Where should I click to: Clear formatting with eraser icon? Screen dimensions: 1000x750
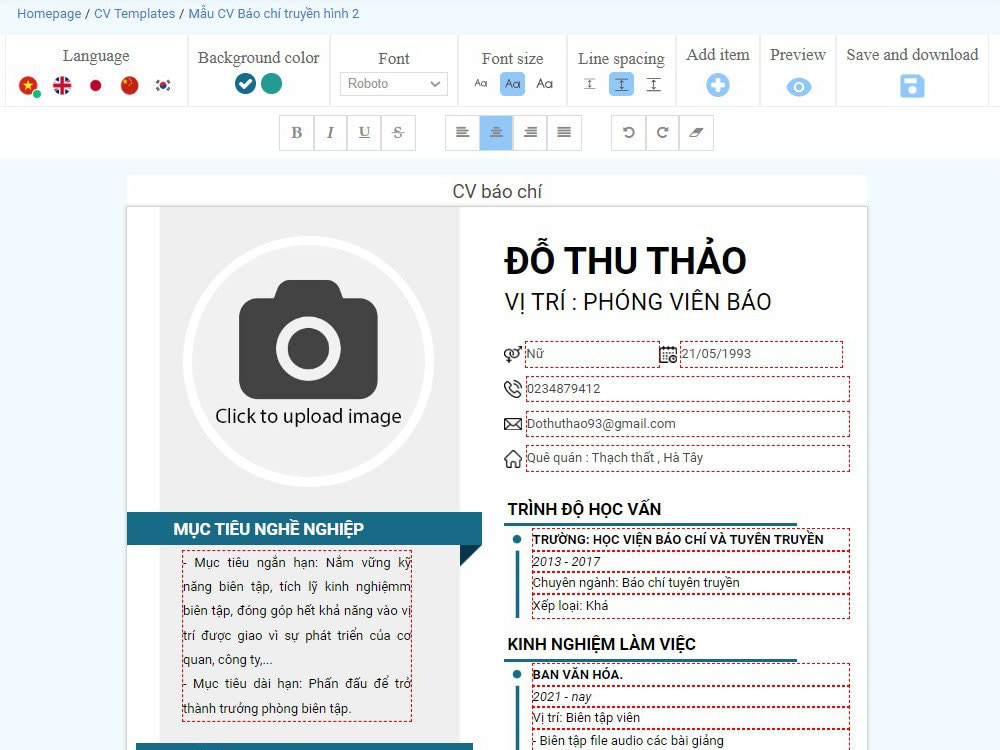(x=696, y=133)
